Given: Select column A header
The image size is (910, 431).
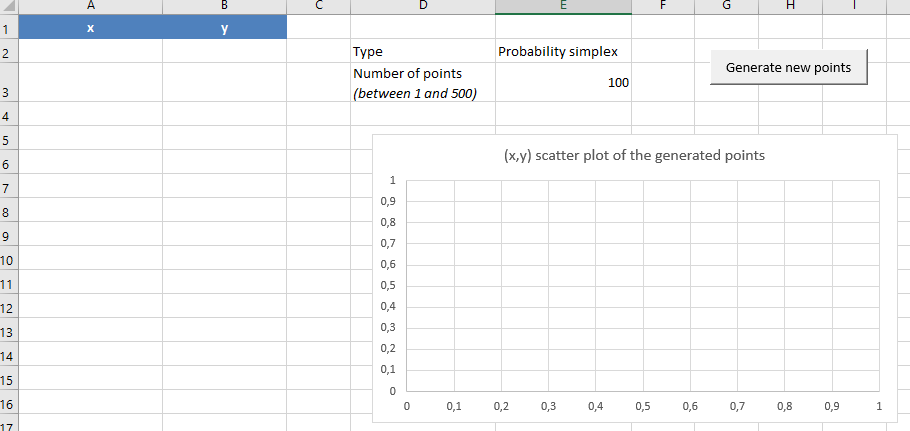Looking at the screenshot, I should point(91,6).
